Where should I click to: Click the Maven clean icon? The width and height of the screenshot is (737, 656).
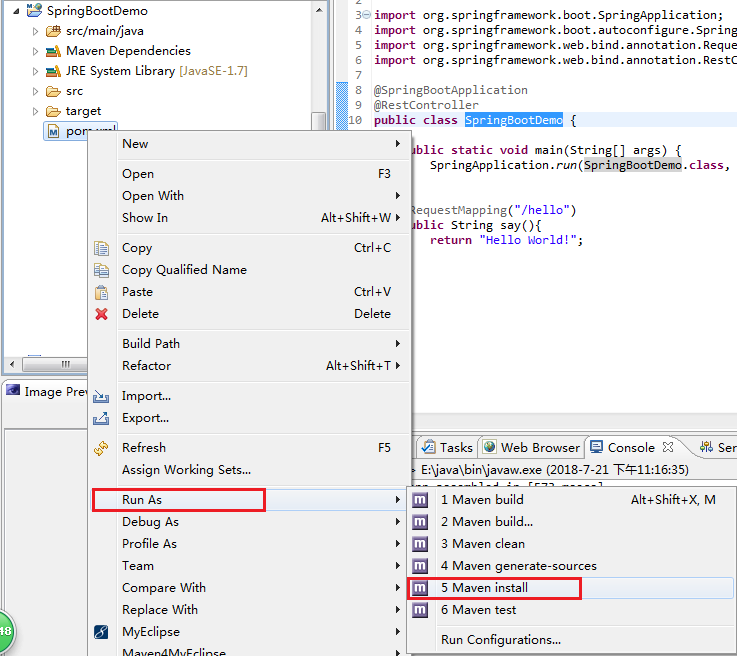(x=421, y=544)
